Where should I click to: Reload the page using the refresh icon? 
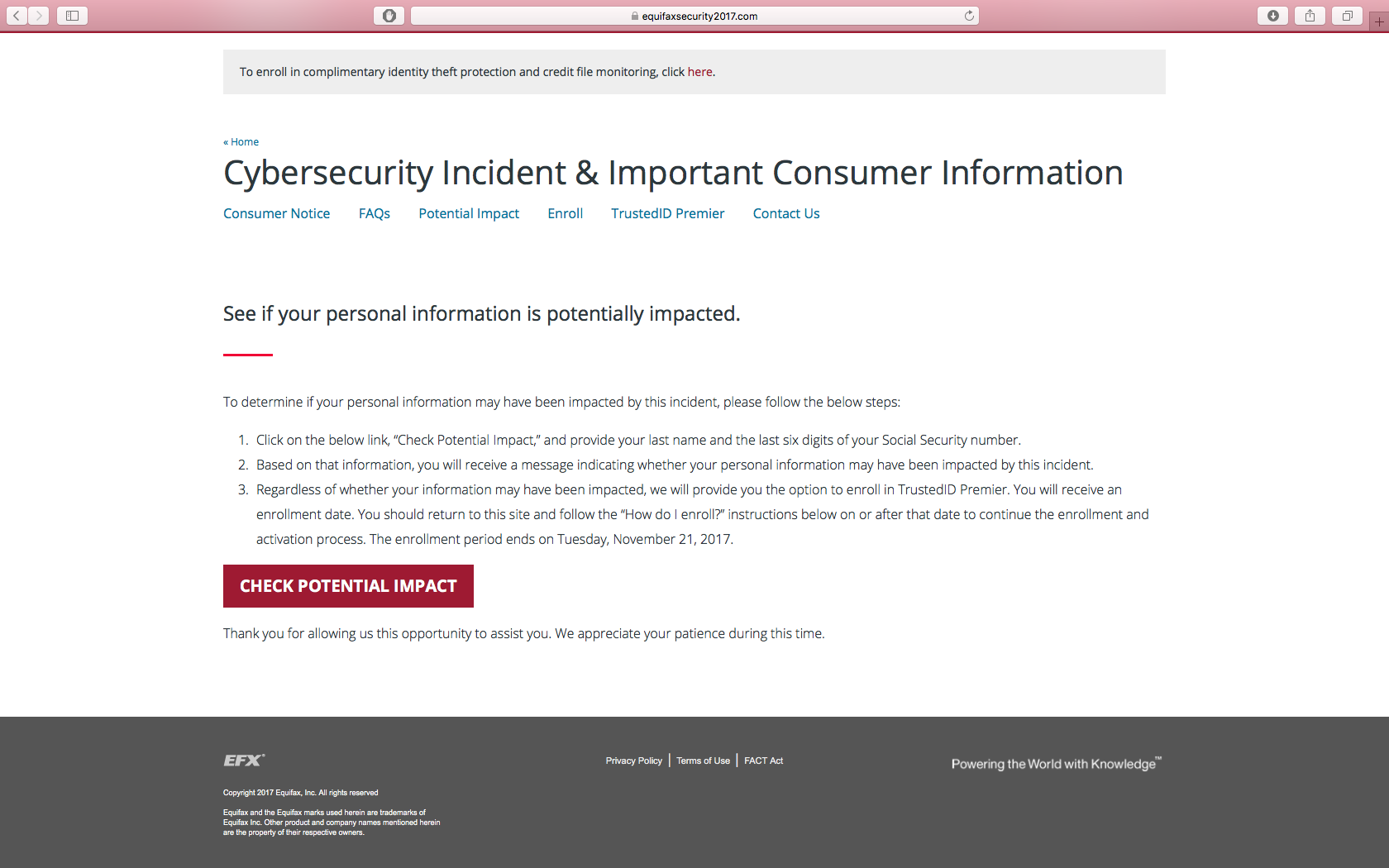pos(969,16)
